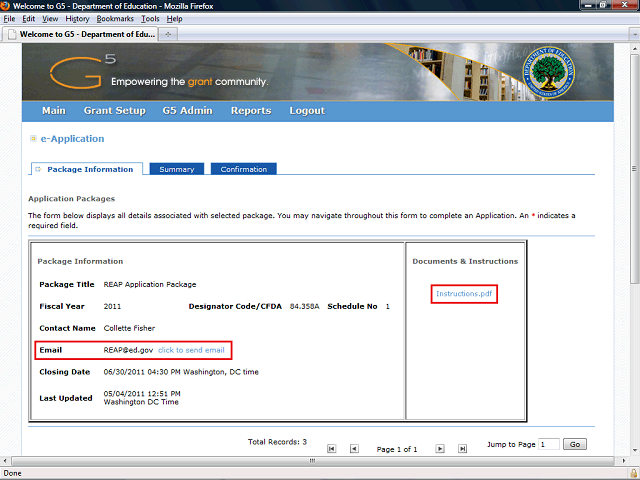Open the tab list dropdown arrow
Image resolution: width=640 pixels, height=480 pixels.
click(634, 34)
